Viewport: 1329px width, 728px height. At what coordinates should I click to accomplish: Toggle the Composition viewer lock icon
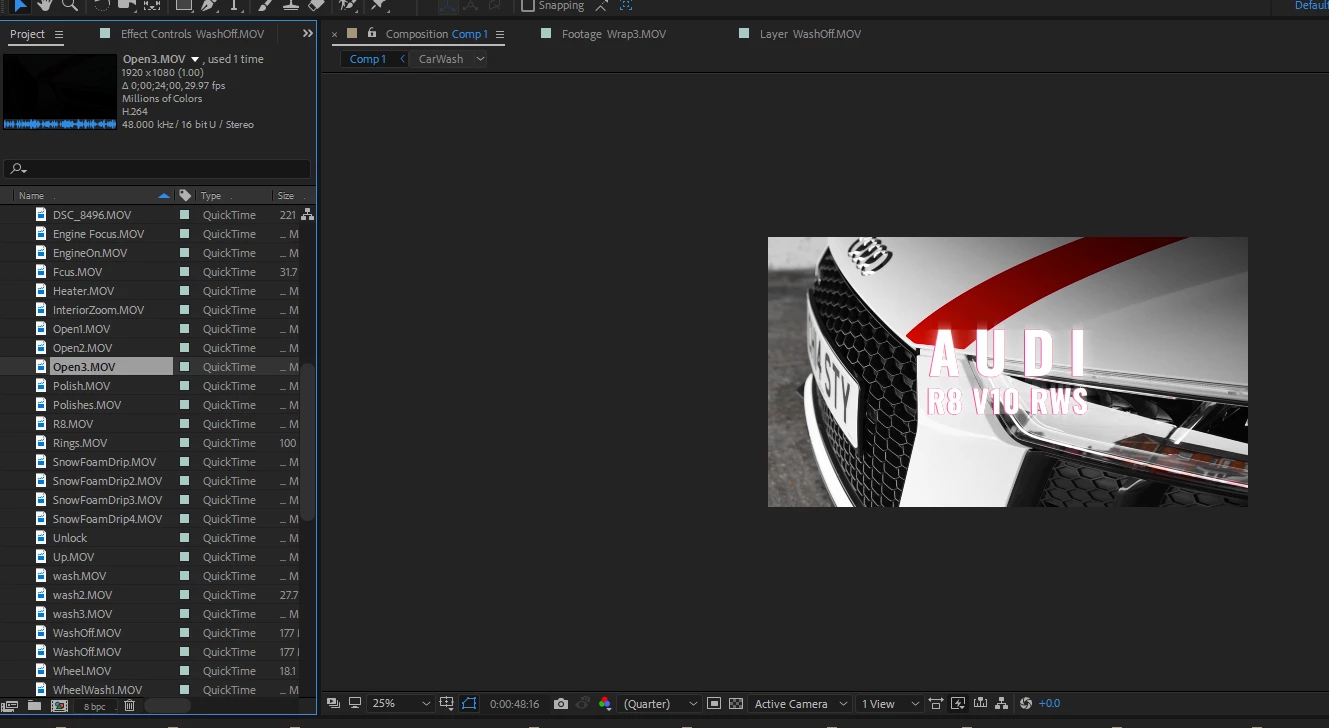tap(372, 33)
